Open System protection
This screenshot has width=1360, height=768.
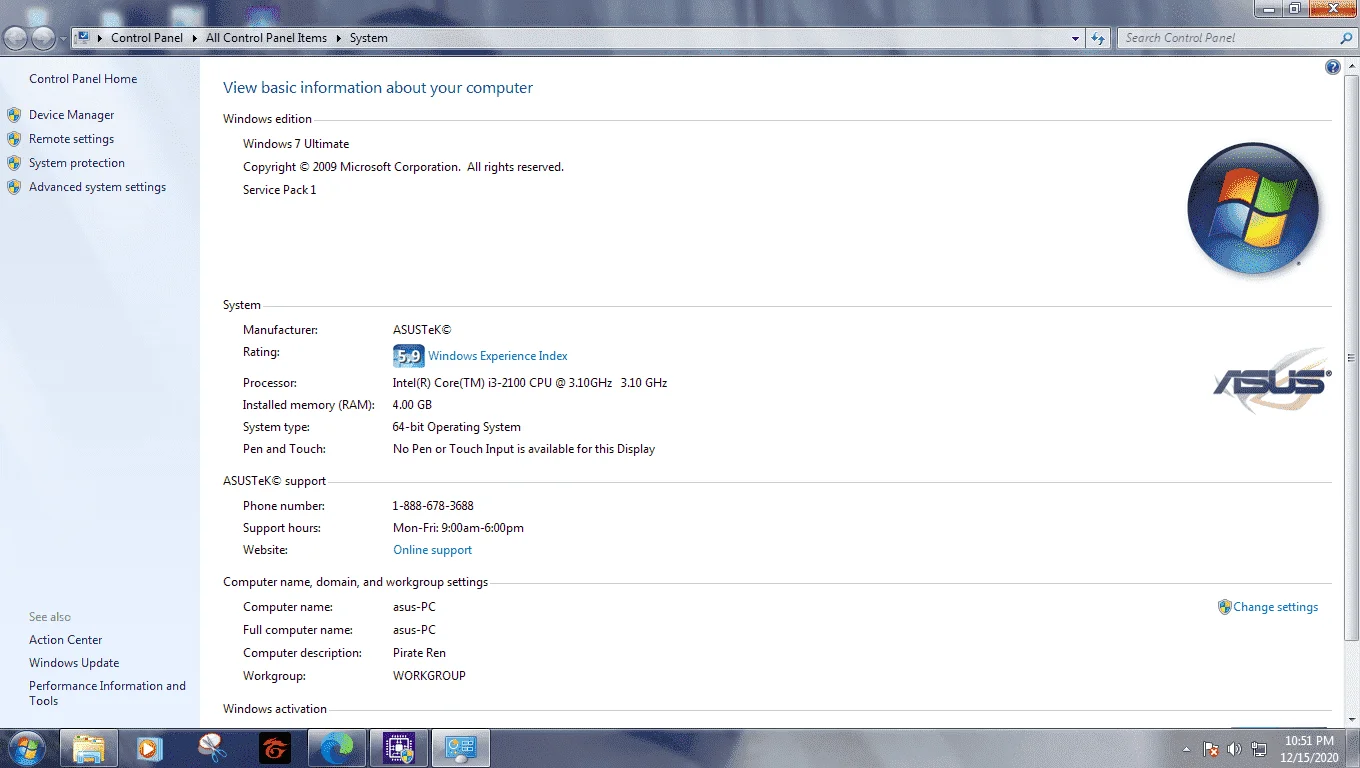pos(77,163)
